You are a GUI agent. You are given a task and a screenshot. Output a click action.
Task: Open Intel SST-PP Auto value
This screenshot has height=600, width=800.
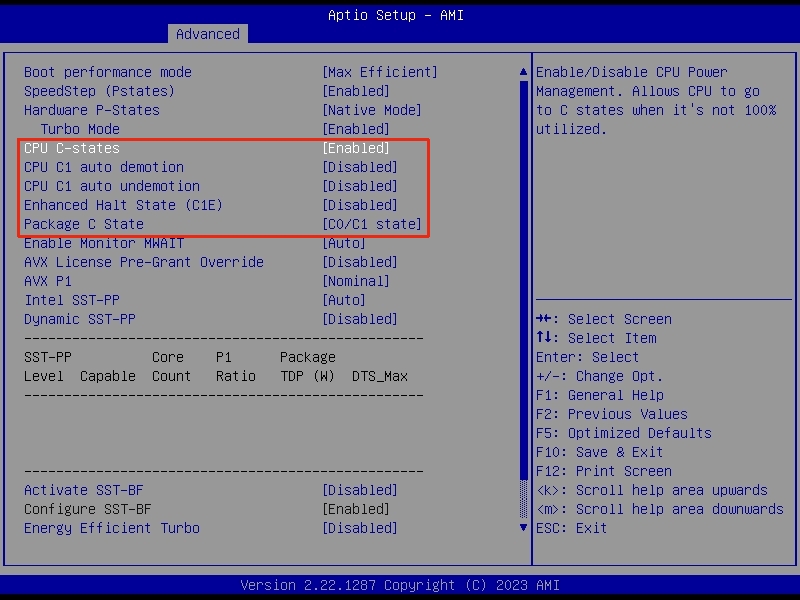[x=343, y=300]
